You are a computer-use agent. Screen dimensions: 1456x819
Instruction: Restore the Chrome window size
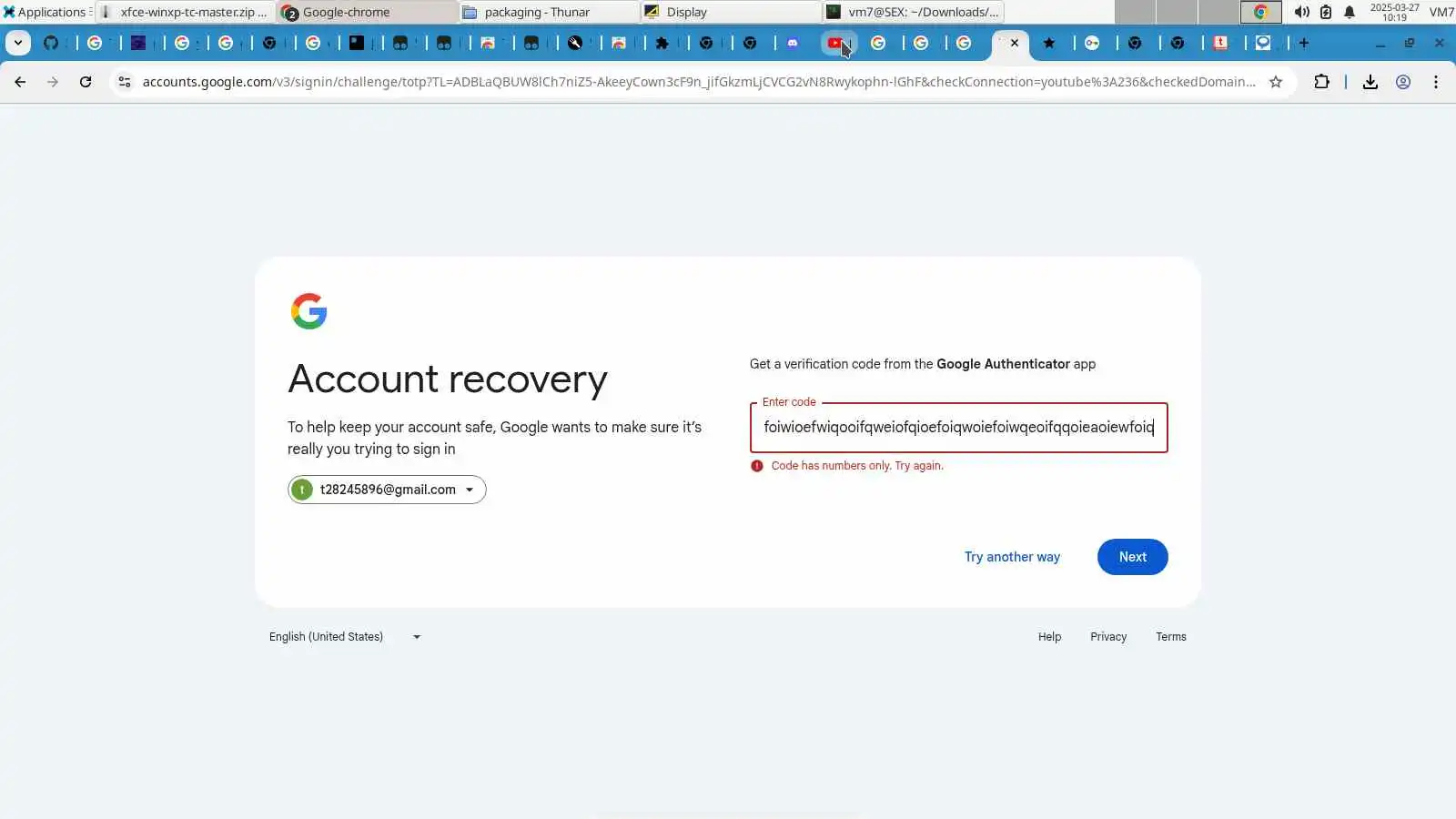pyautogui.click(x=1410, y=43)
